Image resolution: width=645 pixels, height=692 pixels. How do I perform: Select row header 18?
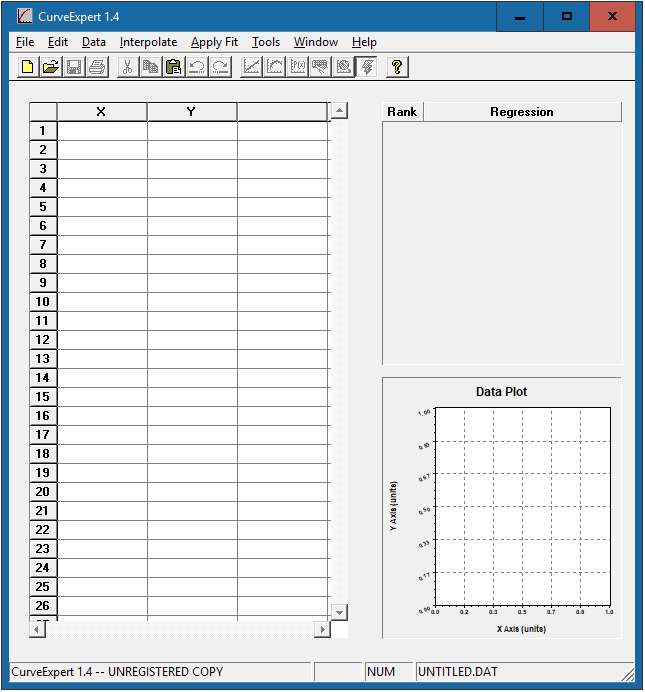[43, 454]
